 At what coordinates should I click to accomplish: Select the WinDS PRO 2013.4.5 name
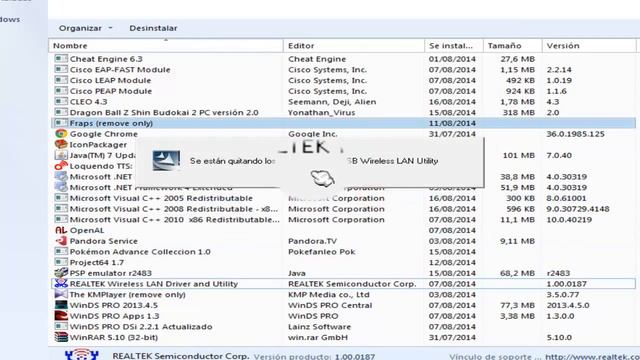pyautogui.click(x=113, y=305)
